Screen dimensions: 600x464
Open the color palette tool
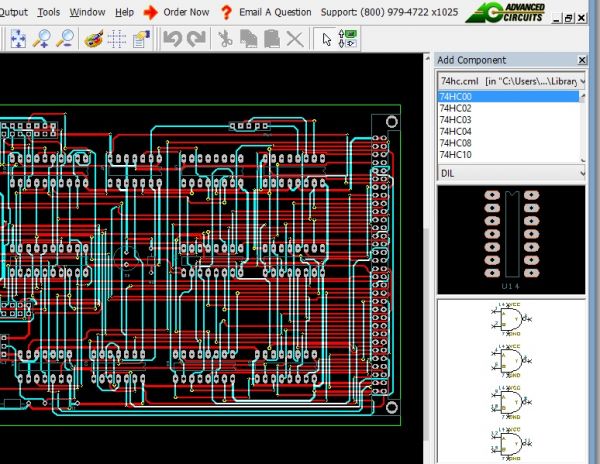pyautogui.click(x=93, y=39)
